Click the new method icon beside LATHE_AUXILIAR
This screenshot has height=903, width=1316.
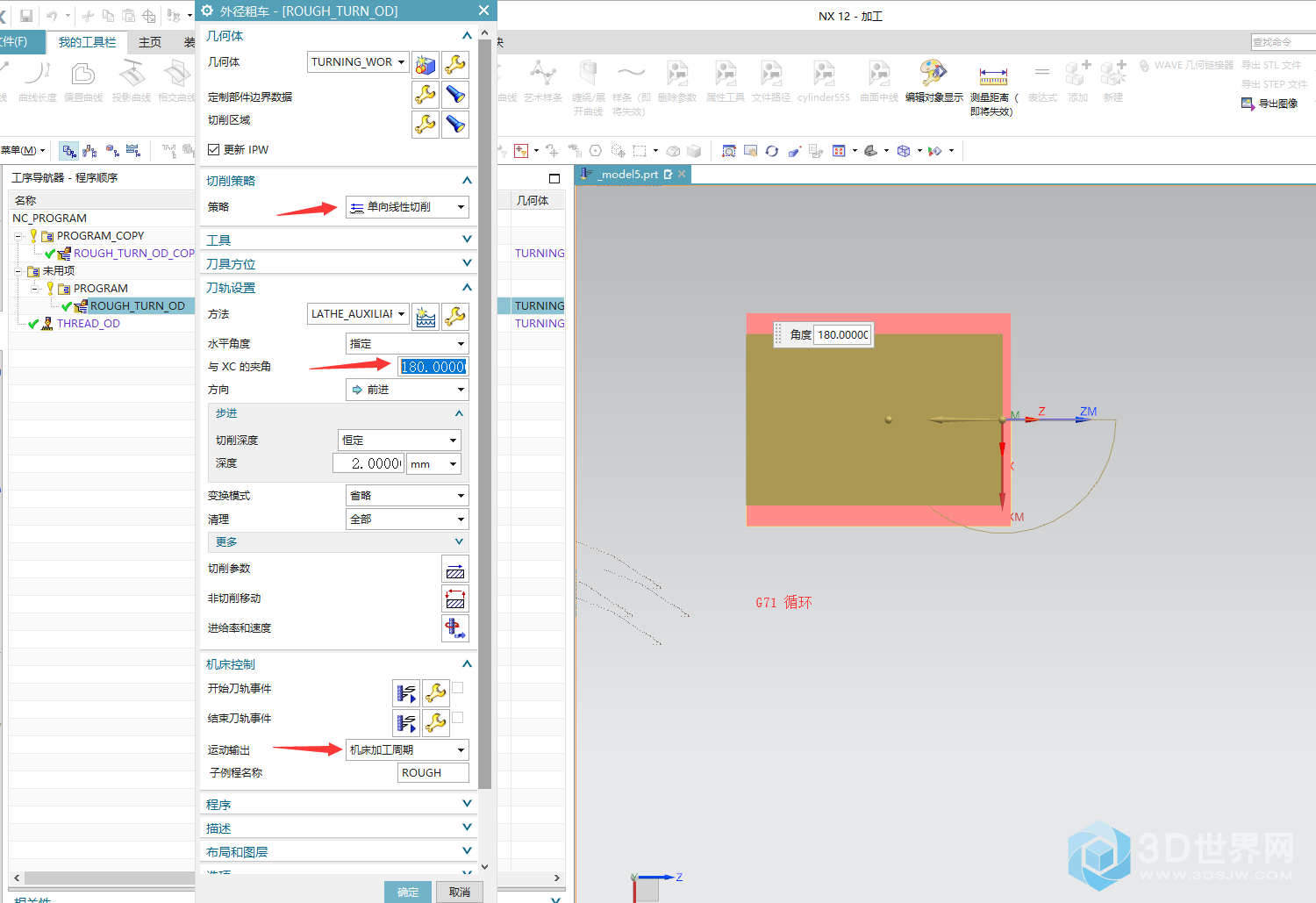click(x=426, y=316)
